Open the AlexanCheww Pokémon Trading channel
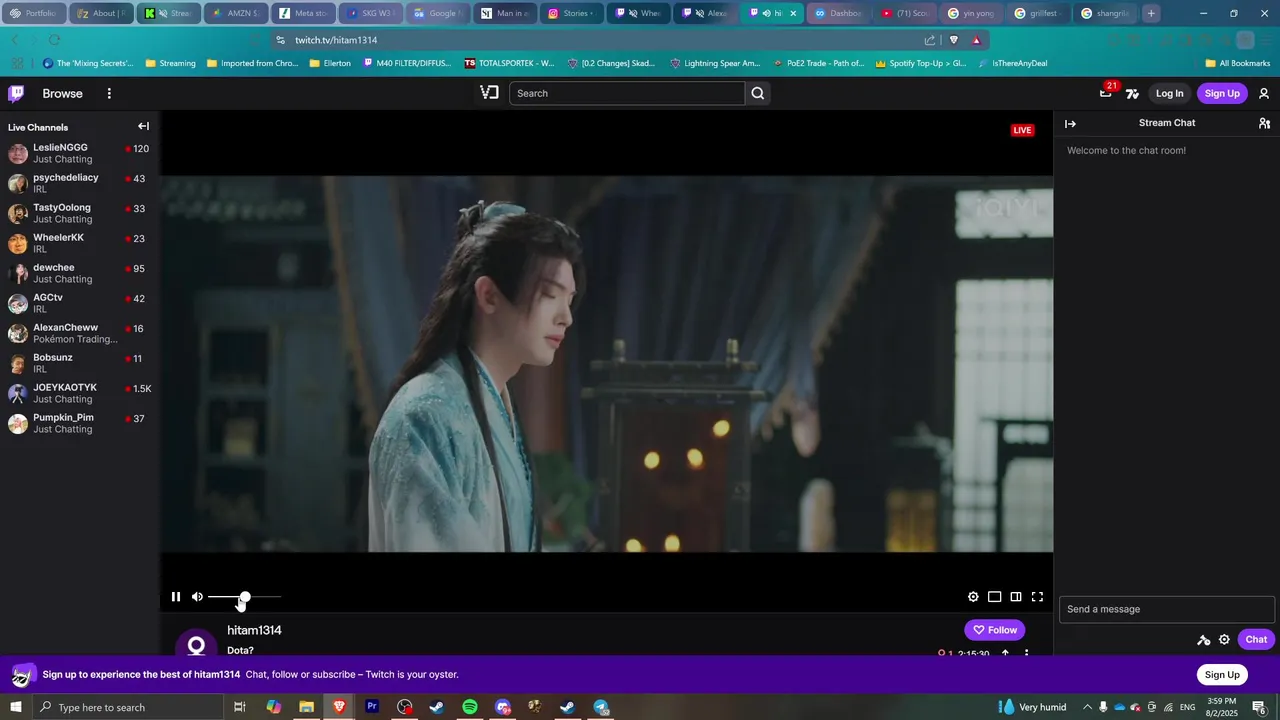The height and width of the screenshot is (720, 1280). (x=80, y=333)
